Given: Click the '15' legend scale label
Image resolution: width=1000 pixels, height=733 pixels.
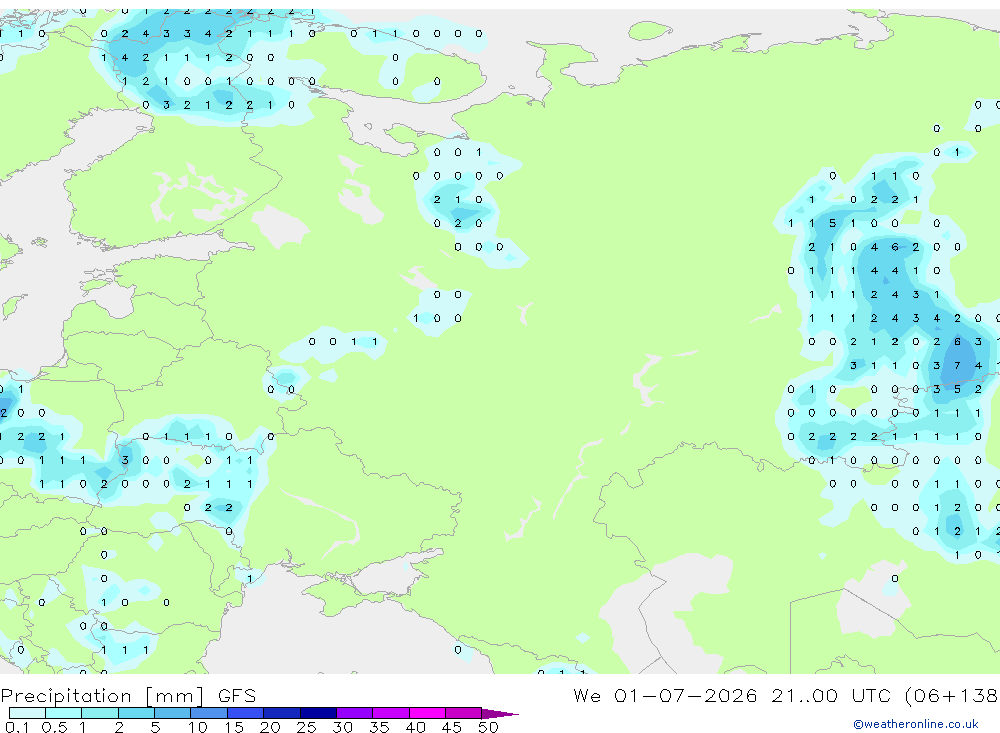Looking at the screenshot, I should 234,727.
